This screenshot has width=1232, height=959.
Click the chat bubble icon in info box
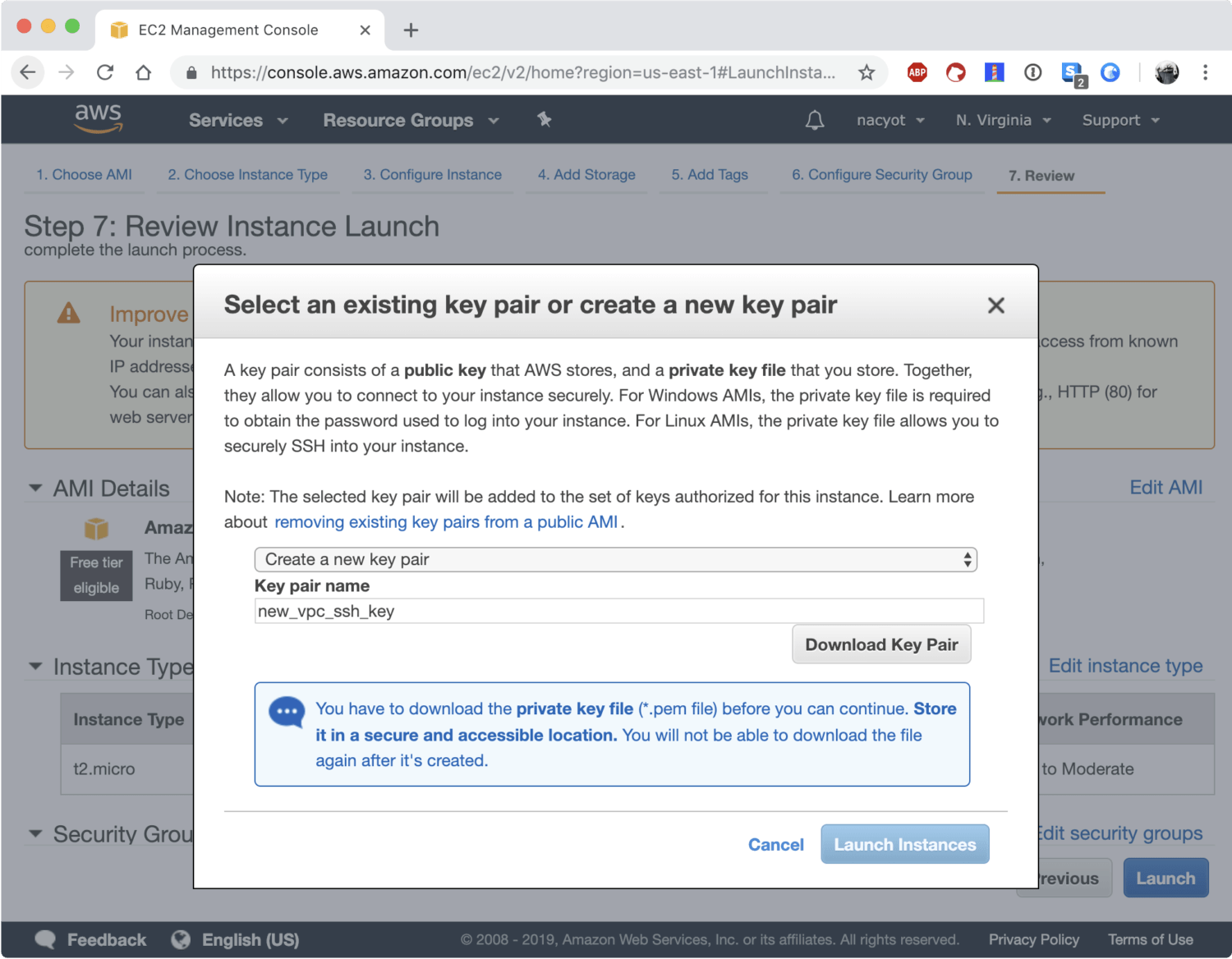tap(287, 712)
